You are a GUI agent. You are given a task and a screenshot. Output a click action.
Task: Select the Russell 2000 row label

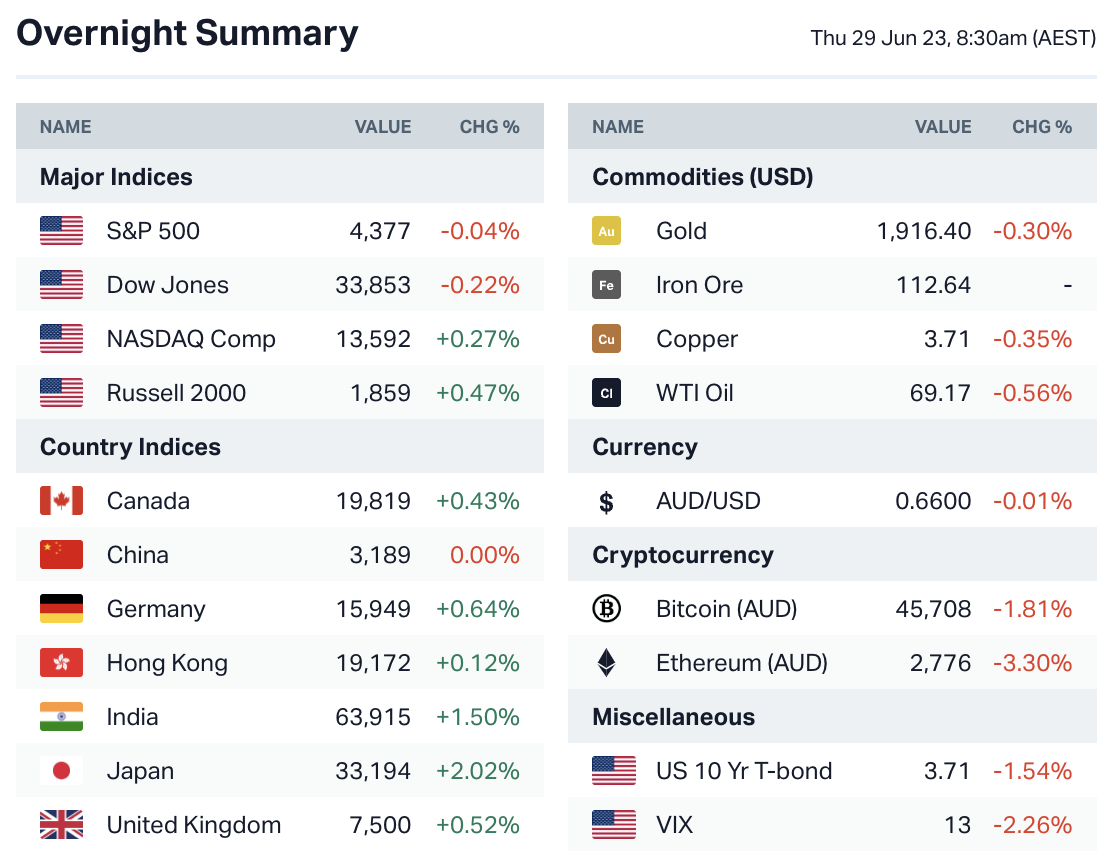(x=176, y=393)
